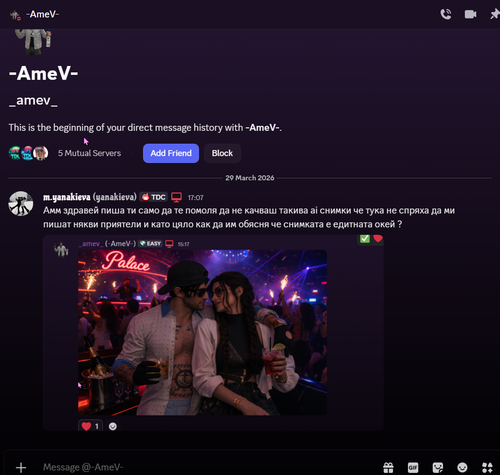The image size is (500, 475).
Task: Click the 17:07 message timestamp
Action: [x=195, y=198]
